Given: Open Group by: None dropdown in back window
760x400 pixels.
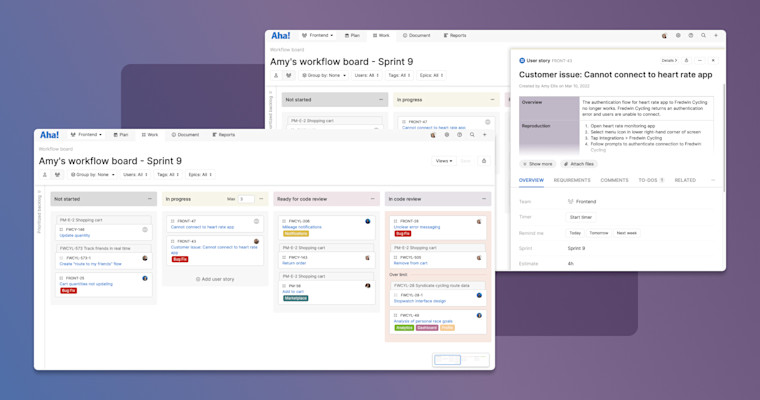Looking at the screenshot, I should pos(323,75).
